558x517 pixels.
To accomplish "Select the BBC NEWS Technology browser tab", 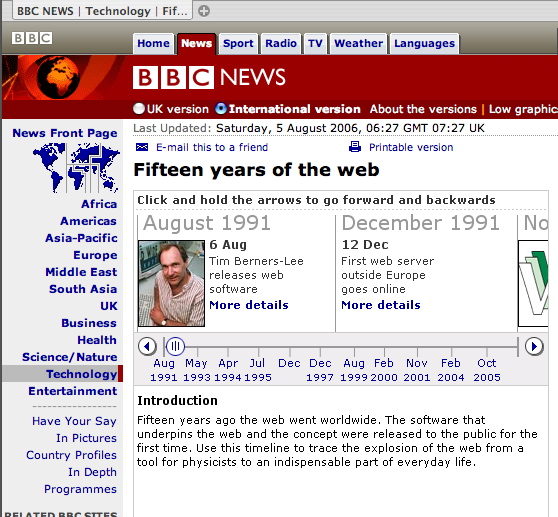I will (x=102, y=11).
